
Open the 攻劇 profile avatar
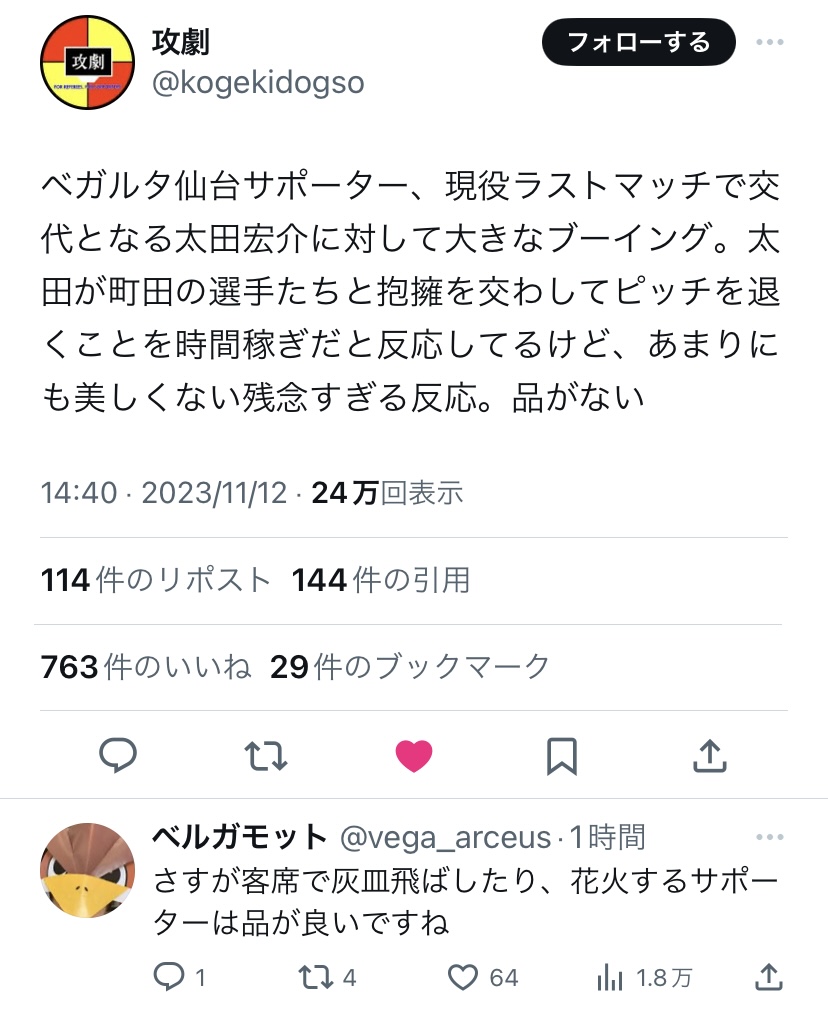click(88, 62)
